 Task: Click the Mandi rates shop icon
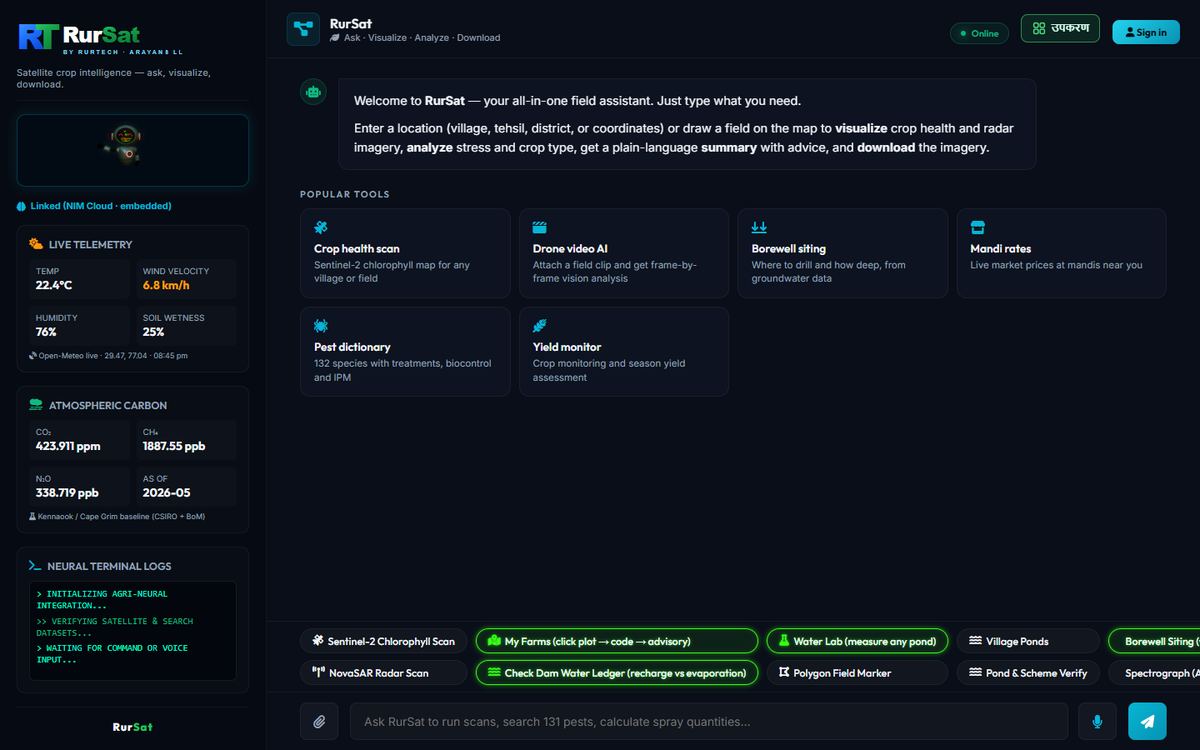(978, 228)
